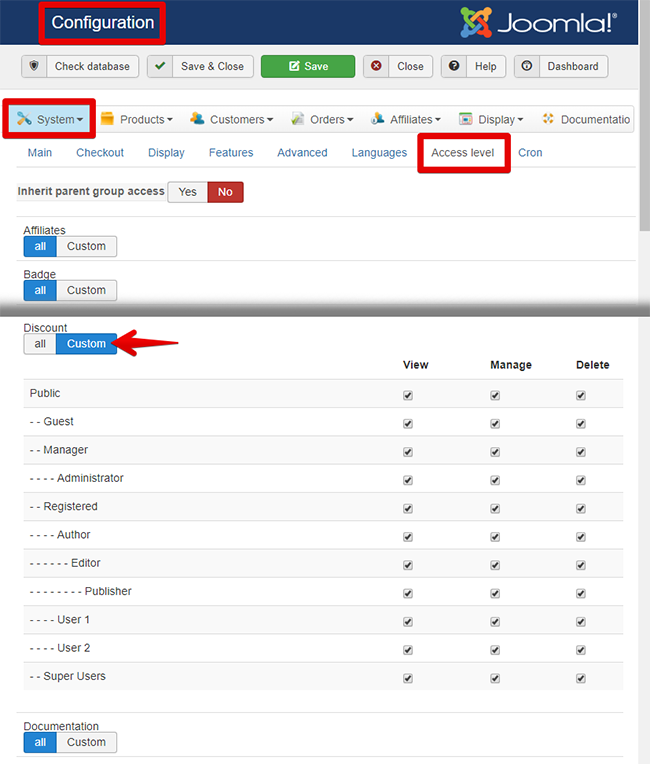Click the Customers people icon
Image resolution: width=650 pixels, height=764 pixels.
point(197,118)
